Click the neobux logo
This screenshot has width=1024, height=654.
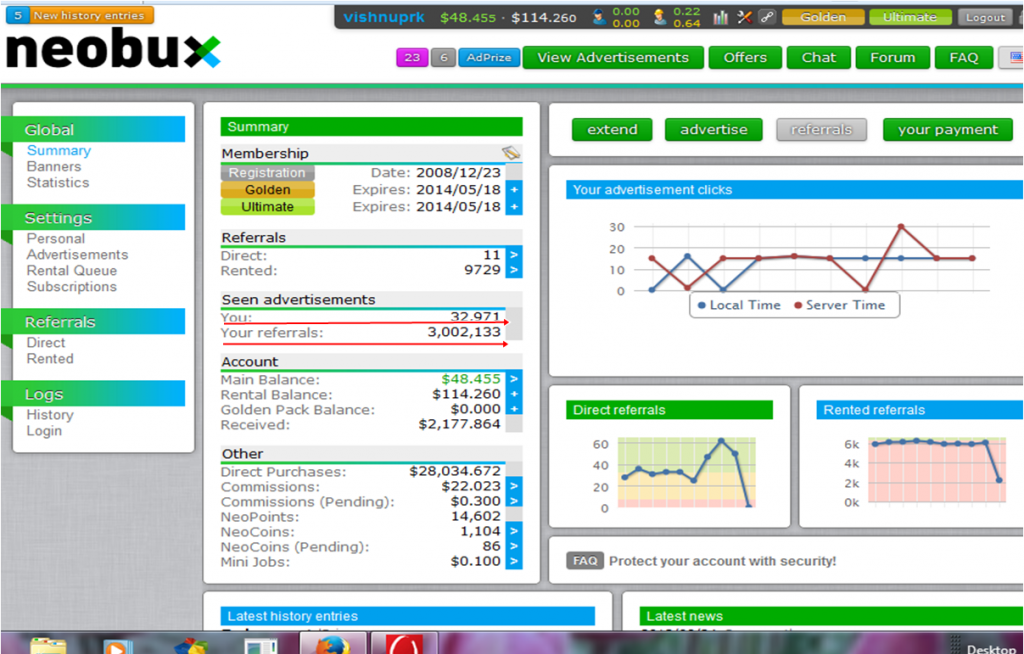tap(113, 48)
